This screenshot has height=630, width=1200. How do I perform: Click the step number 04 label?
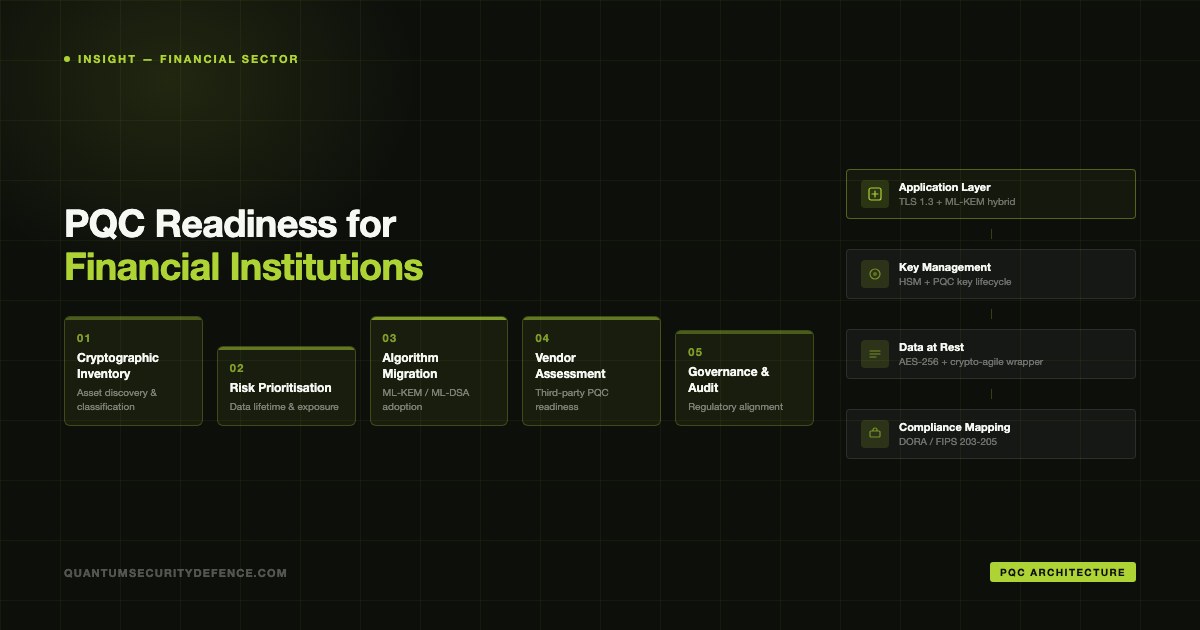point(542,338)
